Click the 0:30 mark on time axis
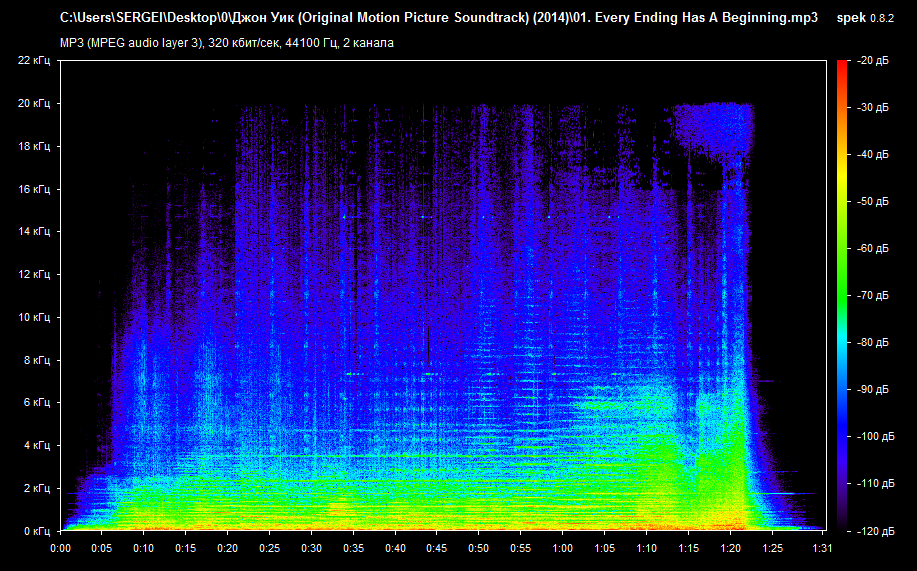This screenshot has width=917, height=571. click(311, 548)
